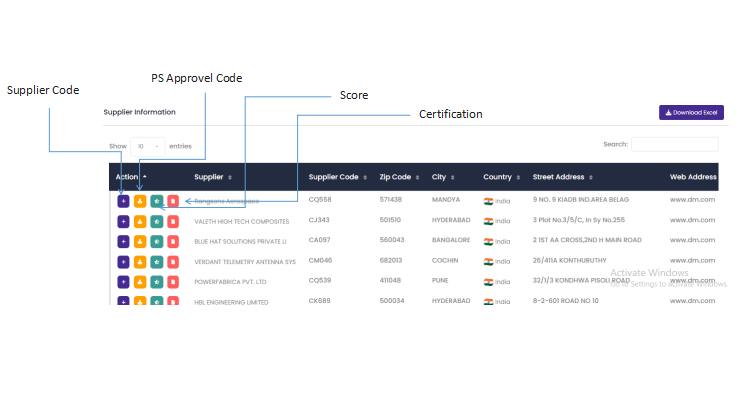Open www.dm.com link in CA097 row
The width and height of the screenshot is (753, 404).
coord(692,240)
